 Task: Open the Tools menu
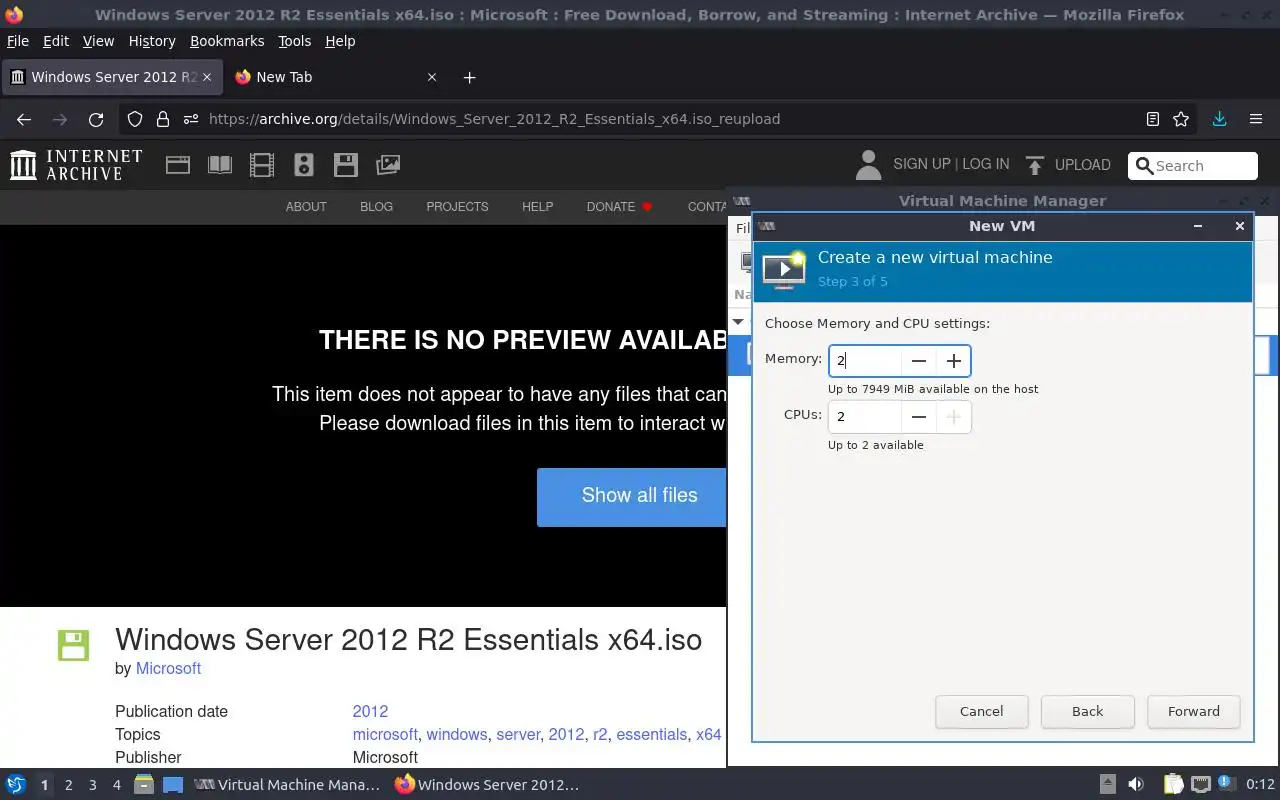(295, 41)
